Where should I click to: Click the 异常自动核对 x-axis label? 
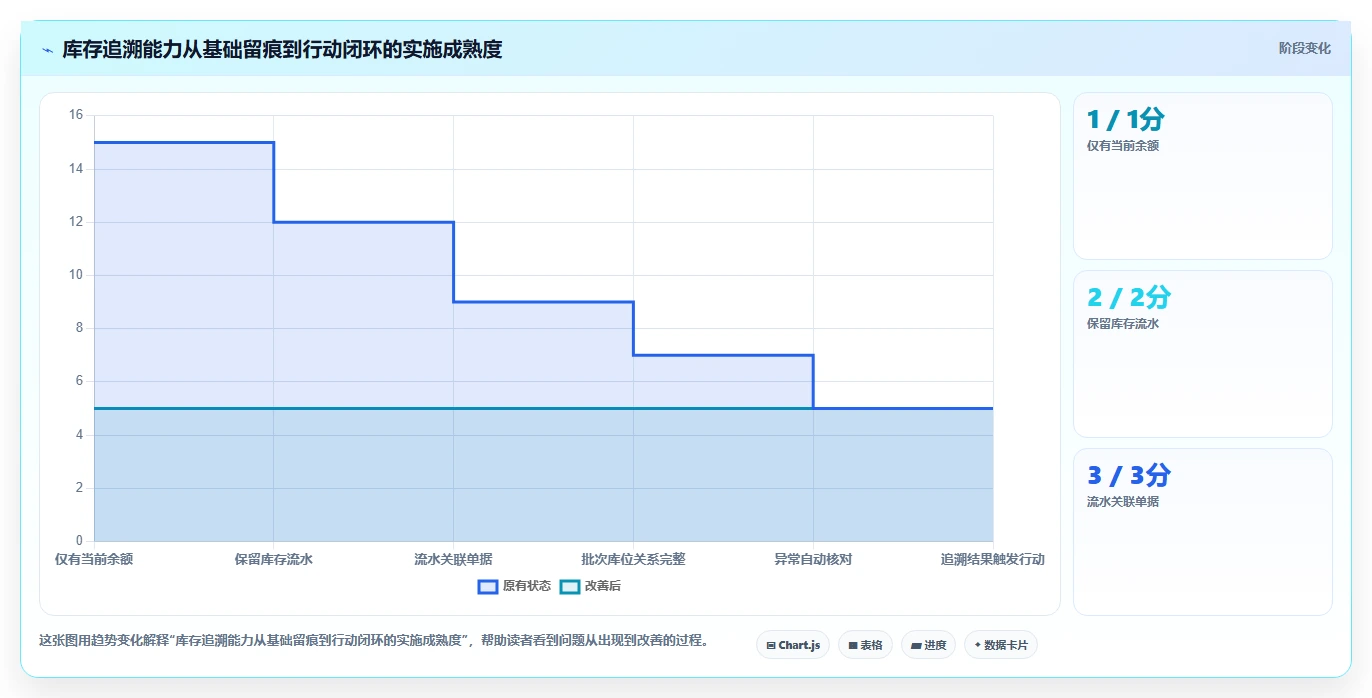click(x=813, y=559)
